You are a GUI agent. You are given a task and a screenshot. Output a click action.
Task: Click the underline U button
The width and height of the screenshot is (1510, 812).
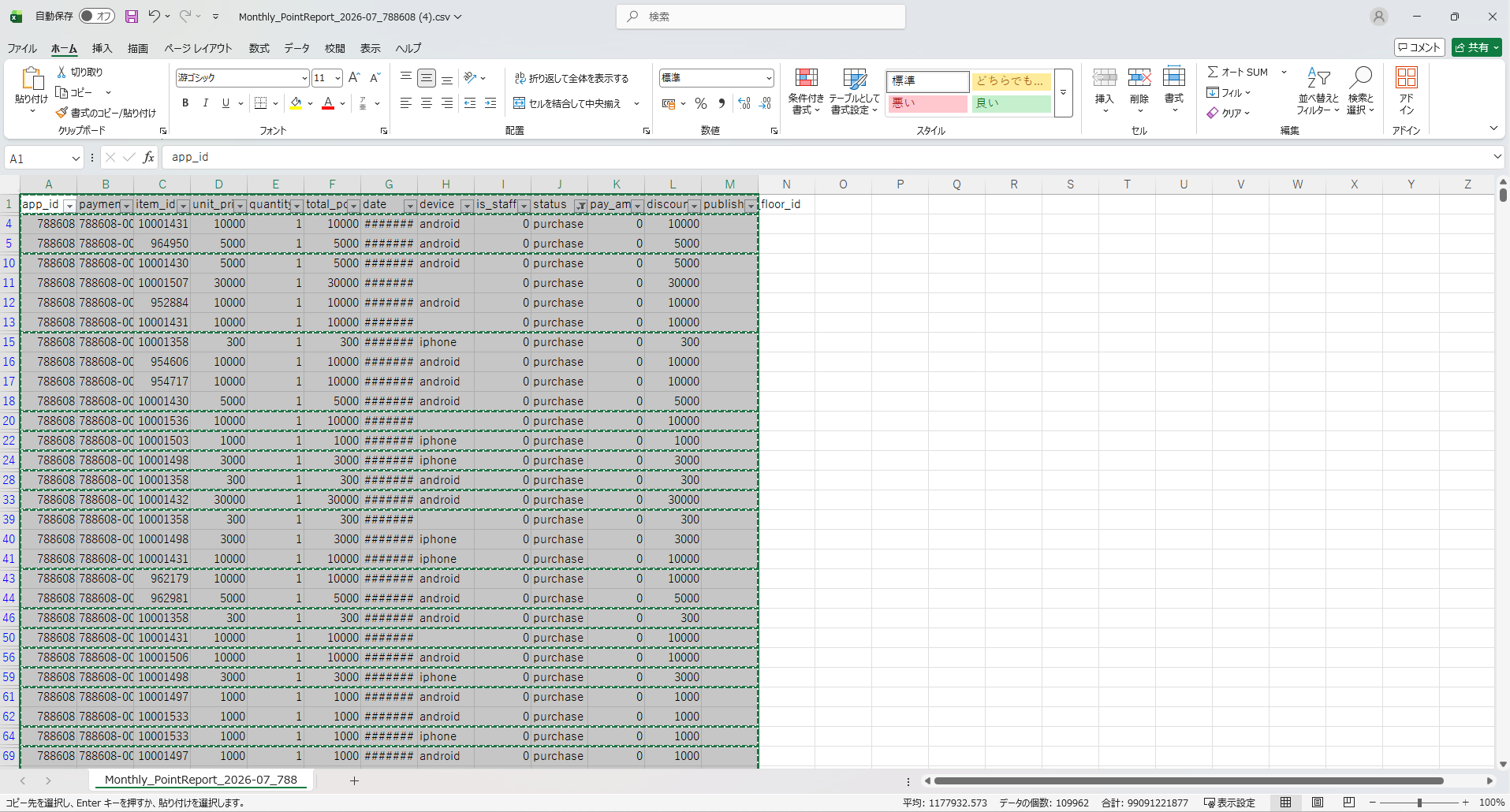(226, 103)
